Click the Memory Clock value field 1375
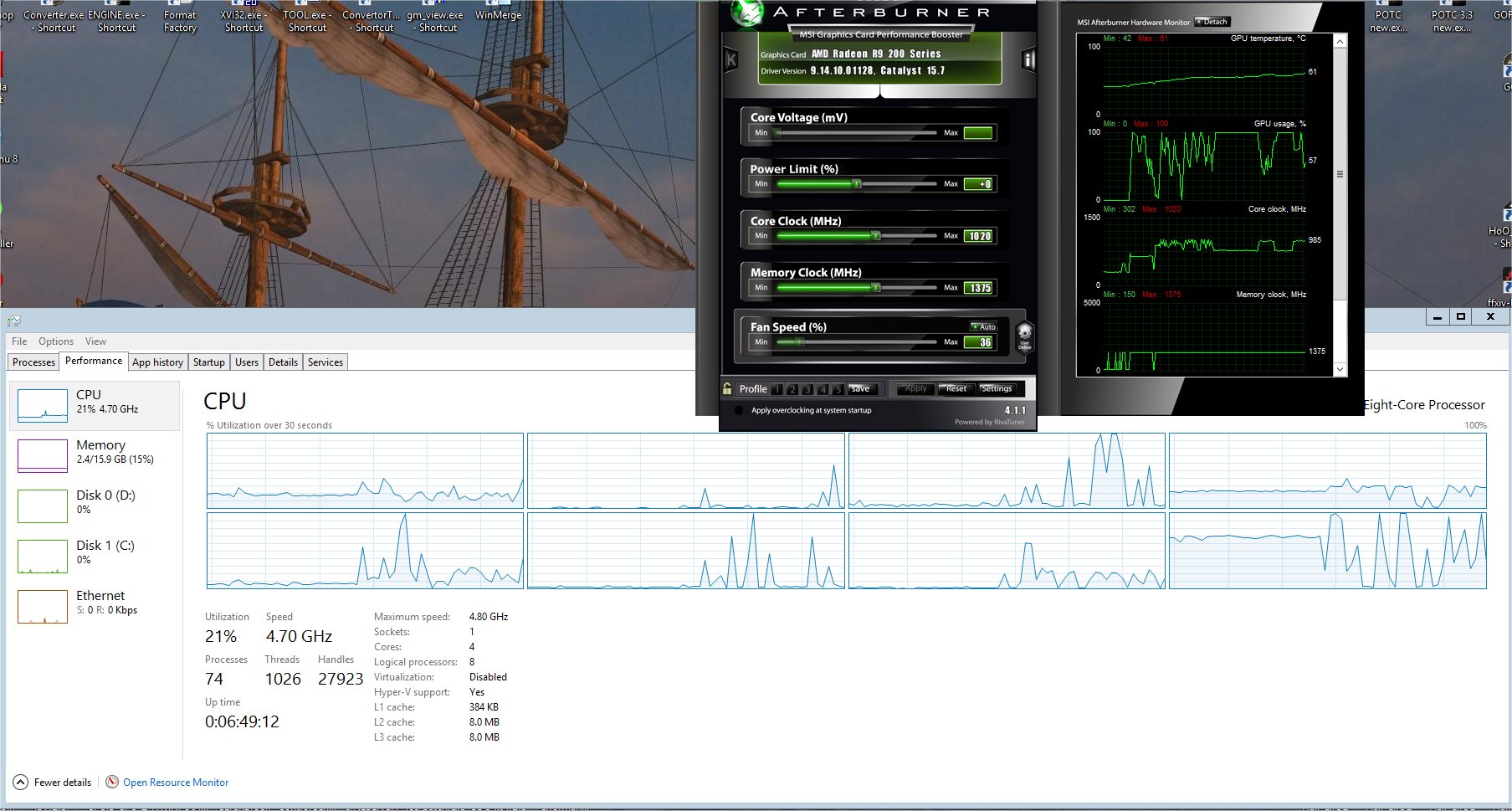The height and width of the screenshot is (811, 1512). 978,288
